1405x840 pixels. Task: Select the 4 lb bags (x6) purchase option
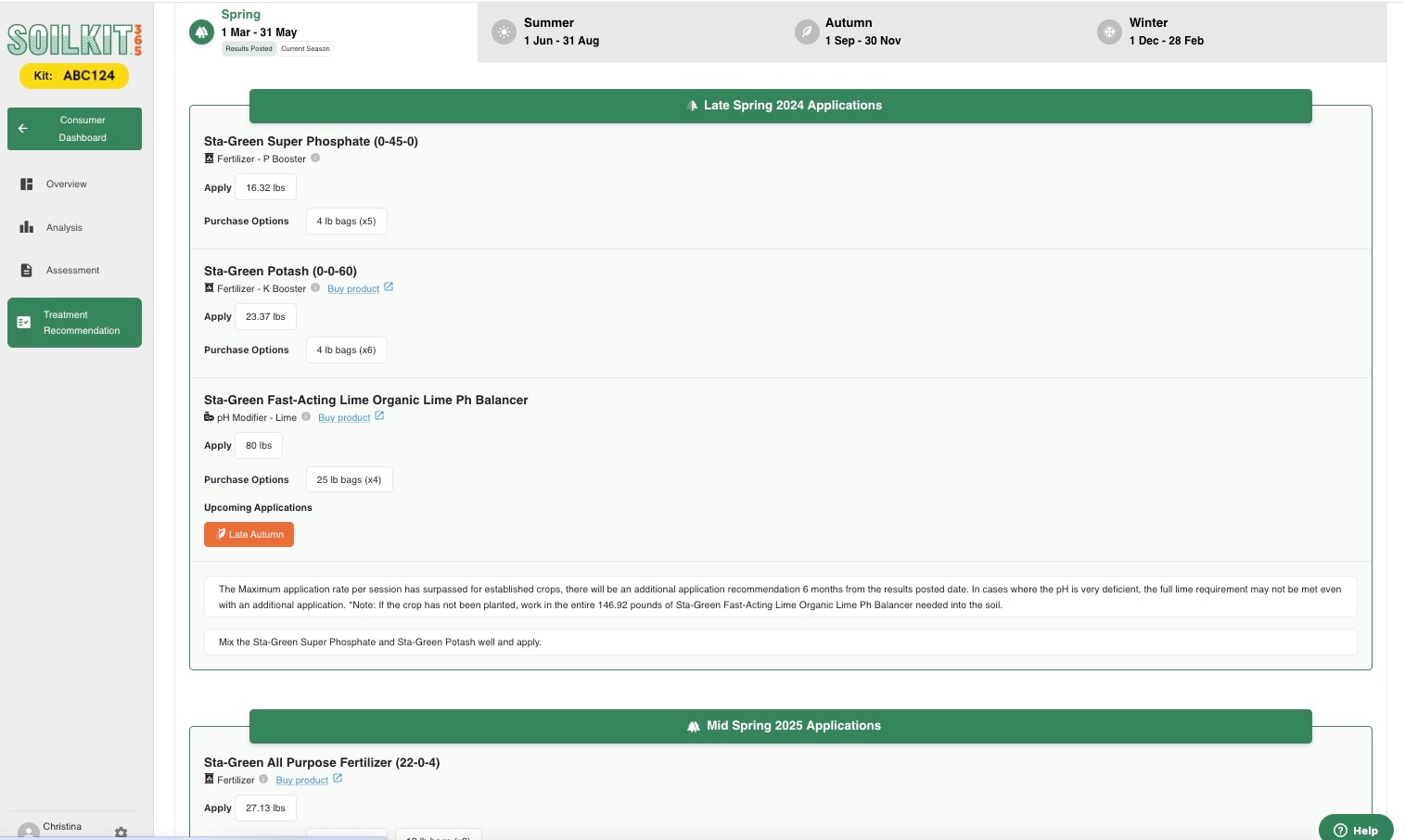347,350
